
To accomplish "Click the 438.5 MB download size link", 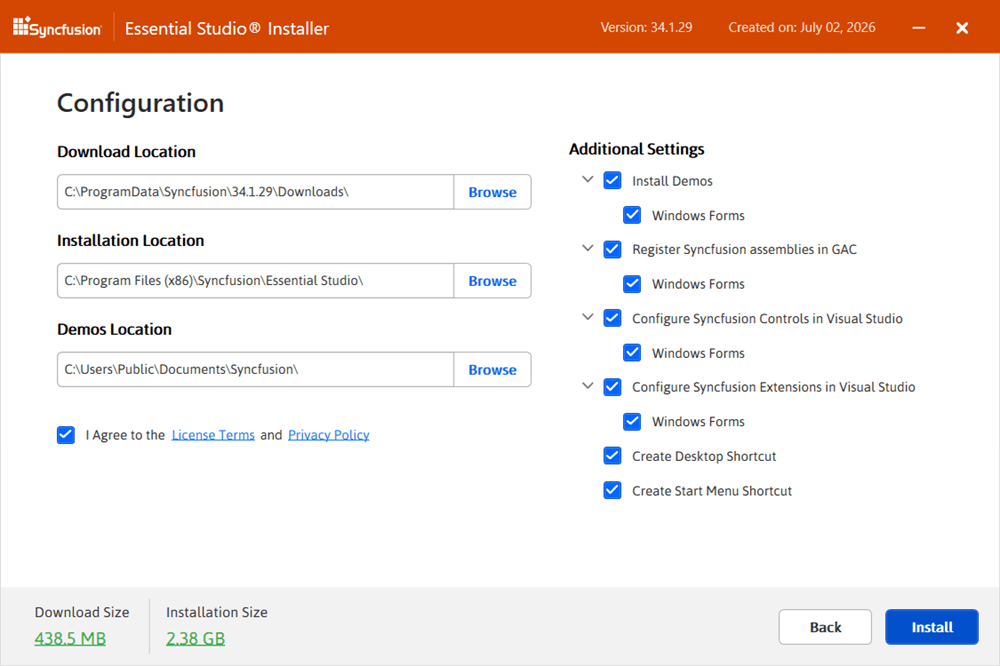I will click(70, 639).
